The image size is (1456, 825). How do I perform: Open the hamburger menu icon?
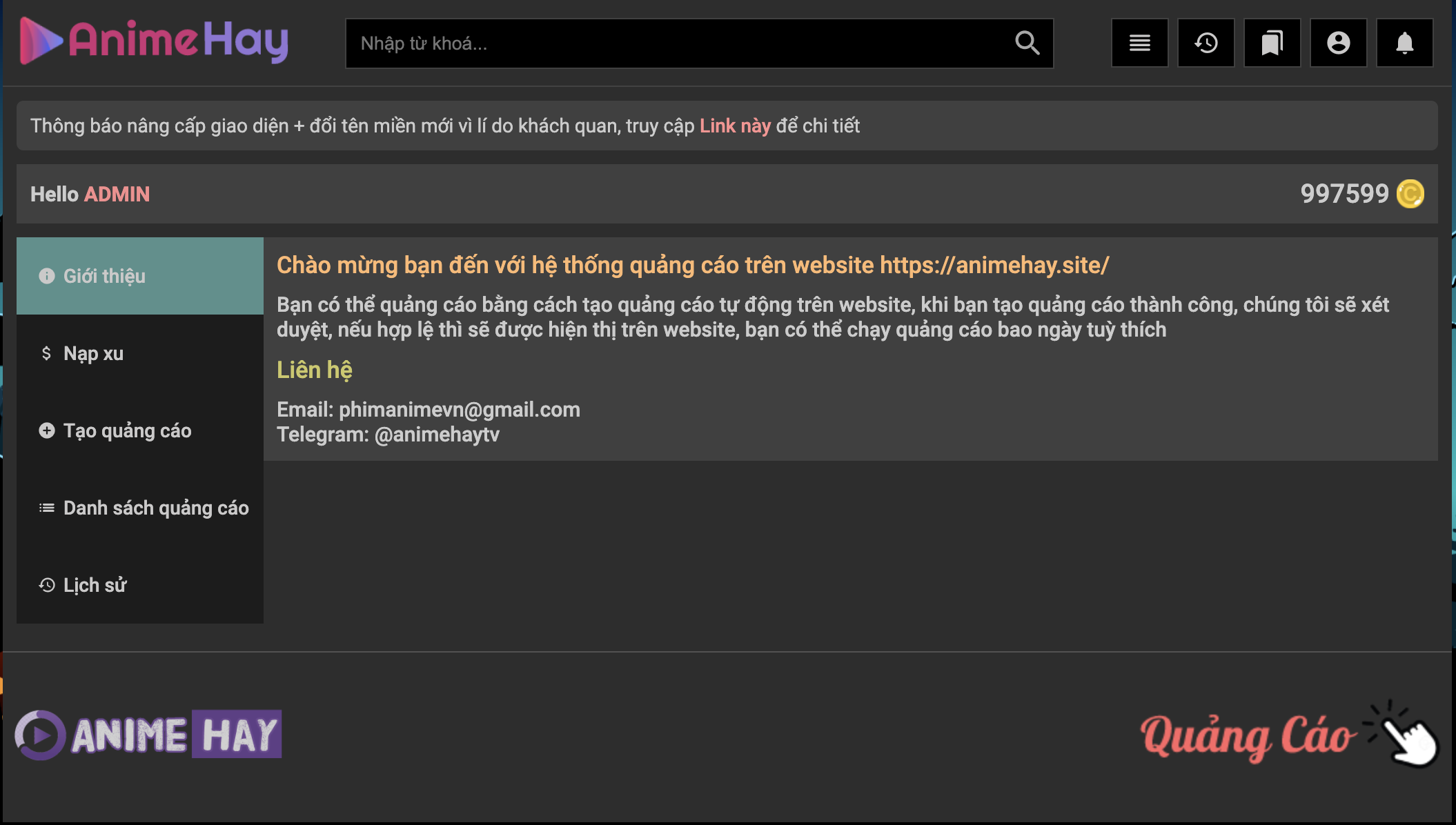1139,43
